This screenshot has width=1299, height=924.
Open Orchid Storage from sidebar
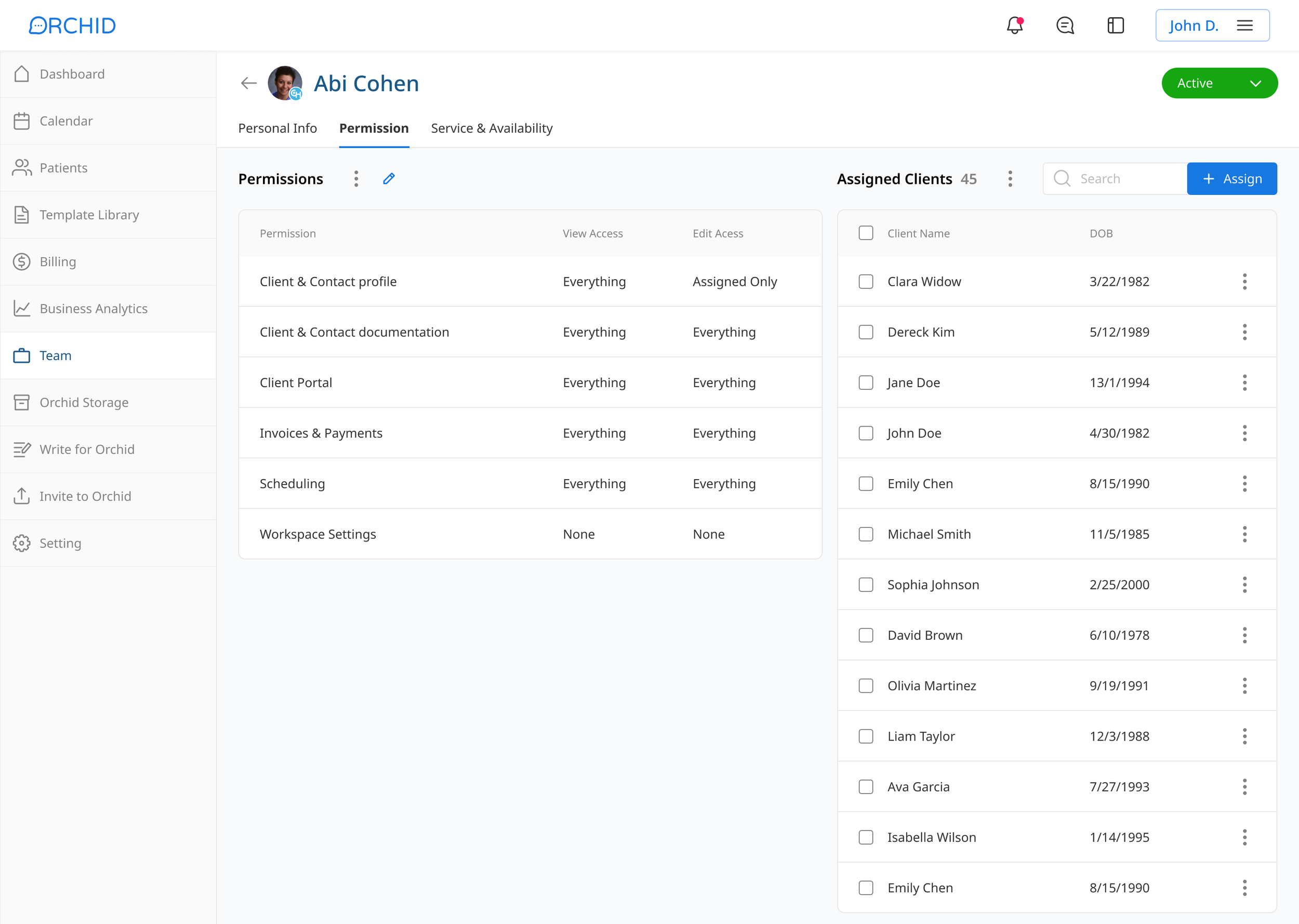[84, 402]
